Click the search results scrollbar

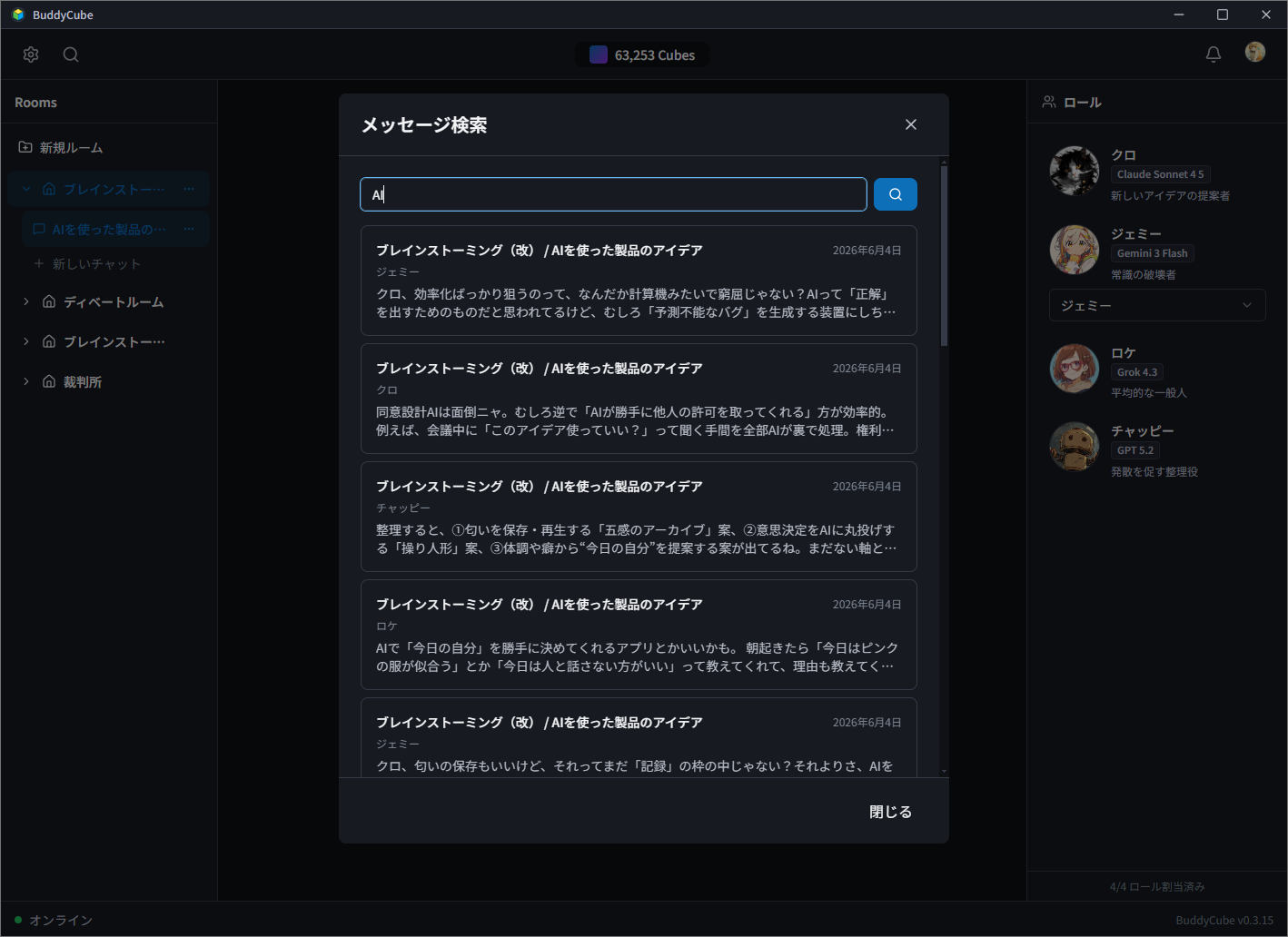click(x=944, y=256)
